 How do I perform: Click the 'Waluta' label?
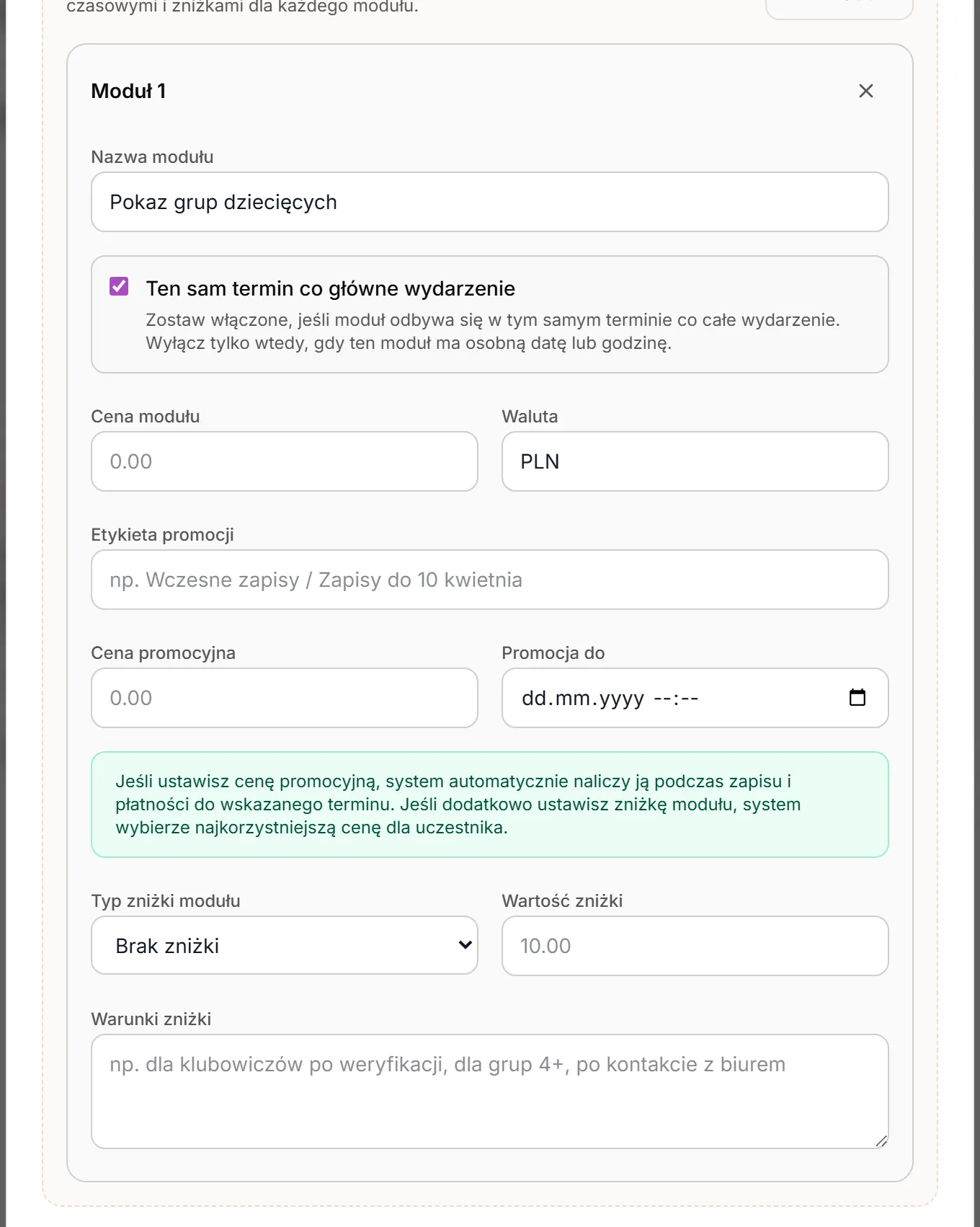click(x=530, y=417)
